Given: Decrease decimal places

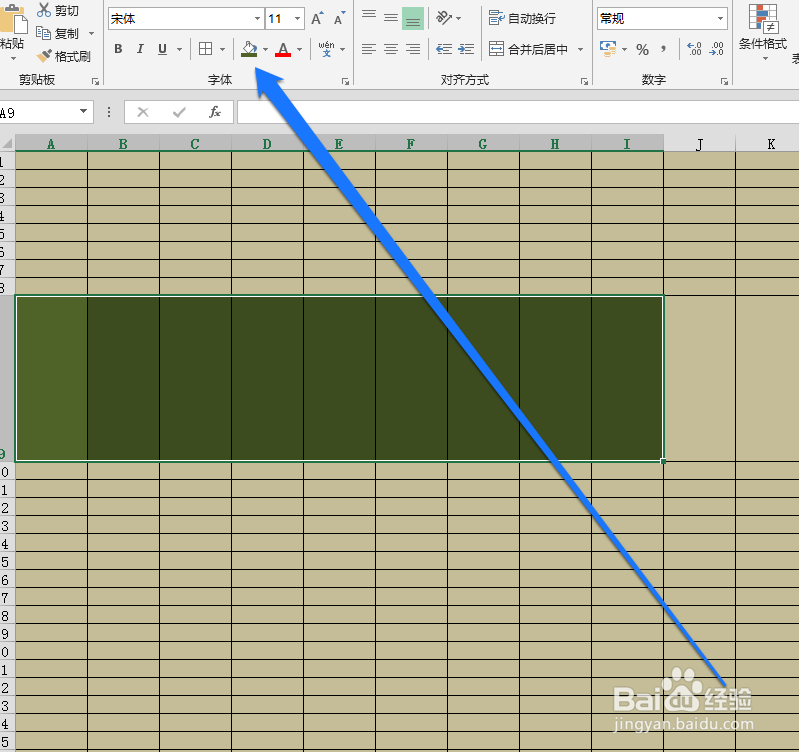Looking at the screenshot, I should click(716, 49).
